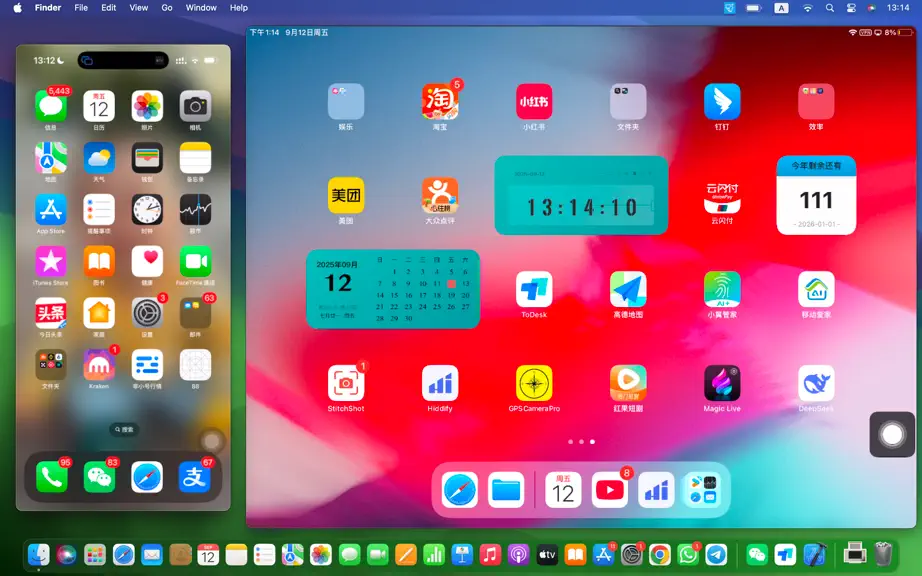Viewport: 922px width, 576px height.
Task: Open DeepSeek app on the iPad
Action: coord(816,383)
